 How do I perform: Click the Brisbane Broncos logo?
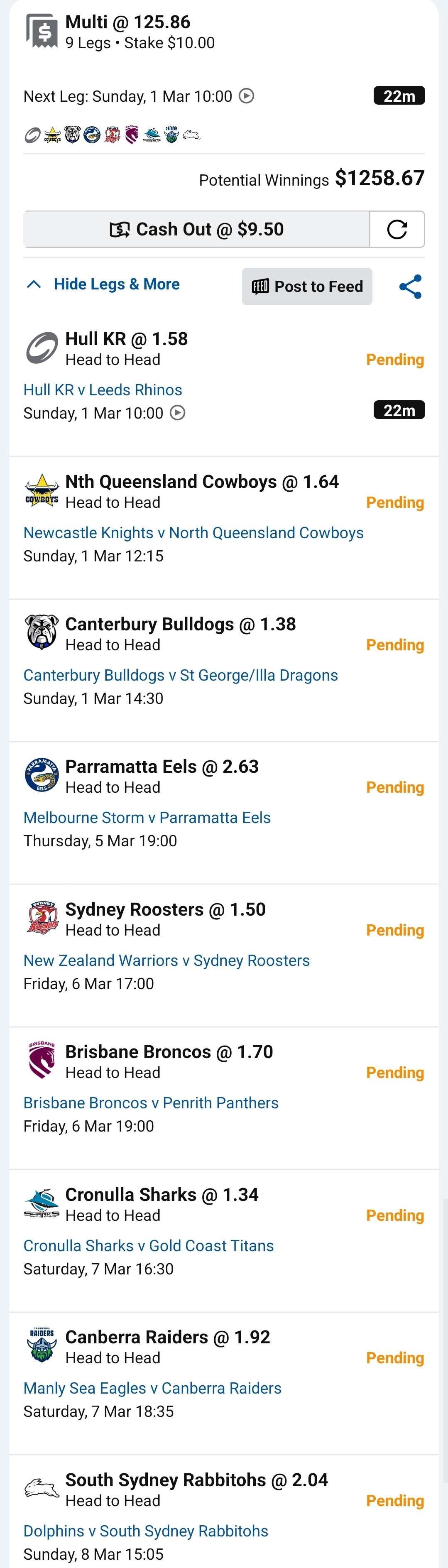click(42, 1060)
